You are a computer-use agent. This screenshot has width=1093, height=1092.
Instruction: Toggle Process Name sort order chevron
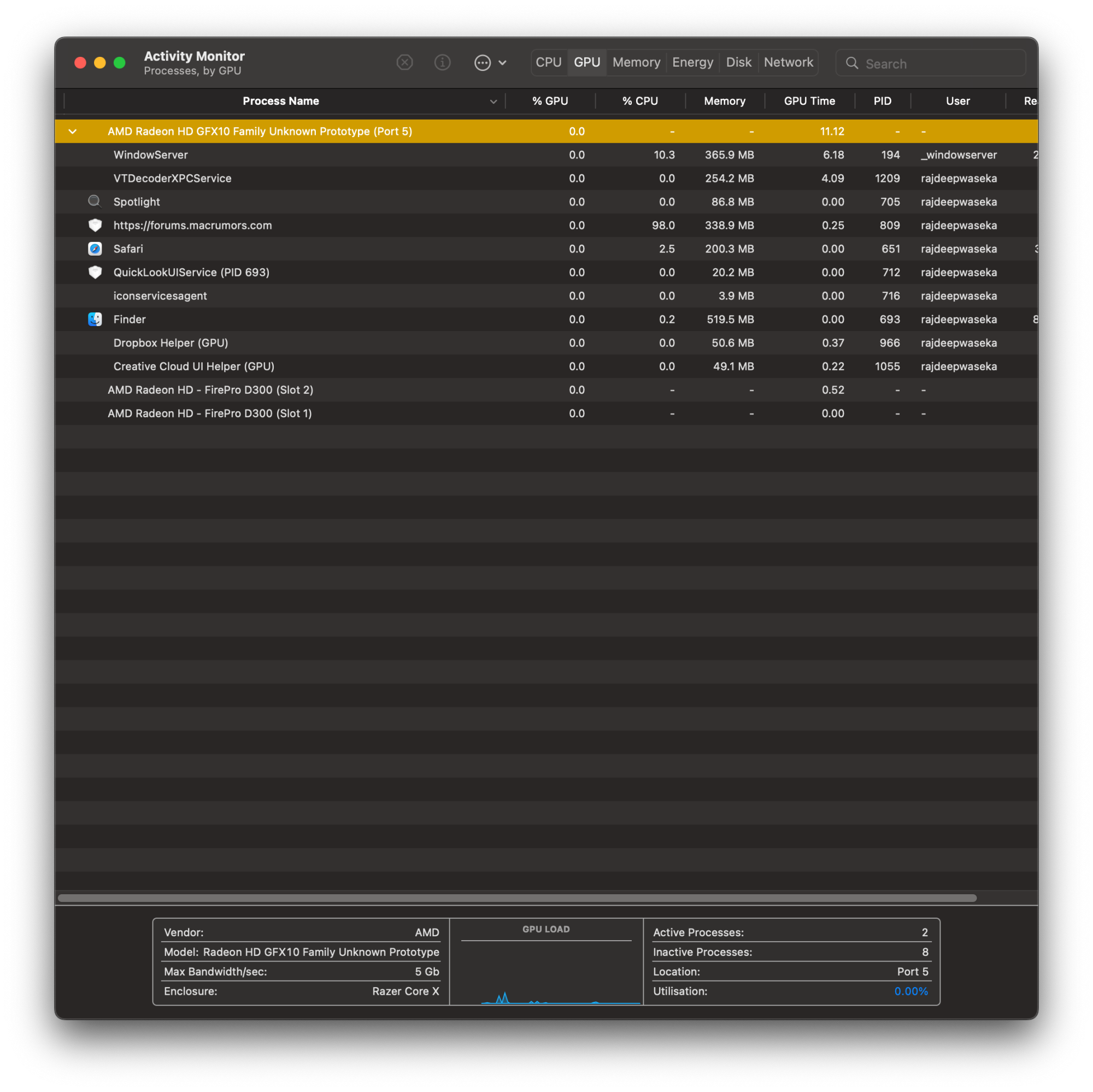493,101
